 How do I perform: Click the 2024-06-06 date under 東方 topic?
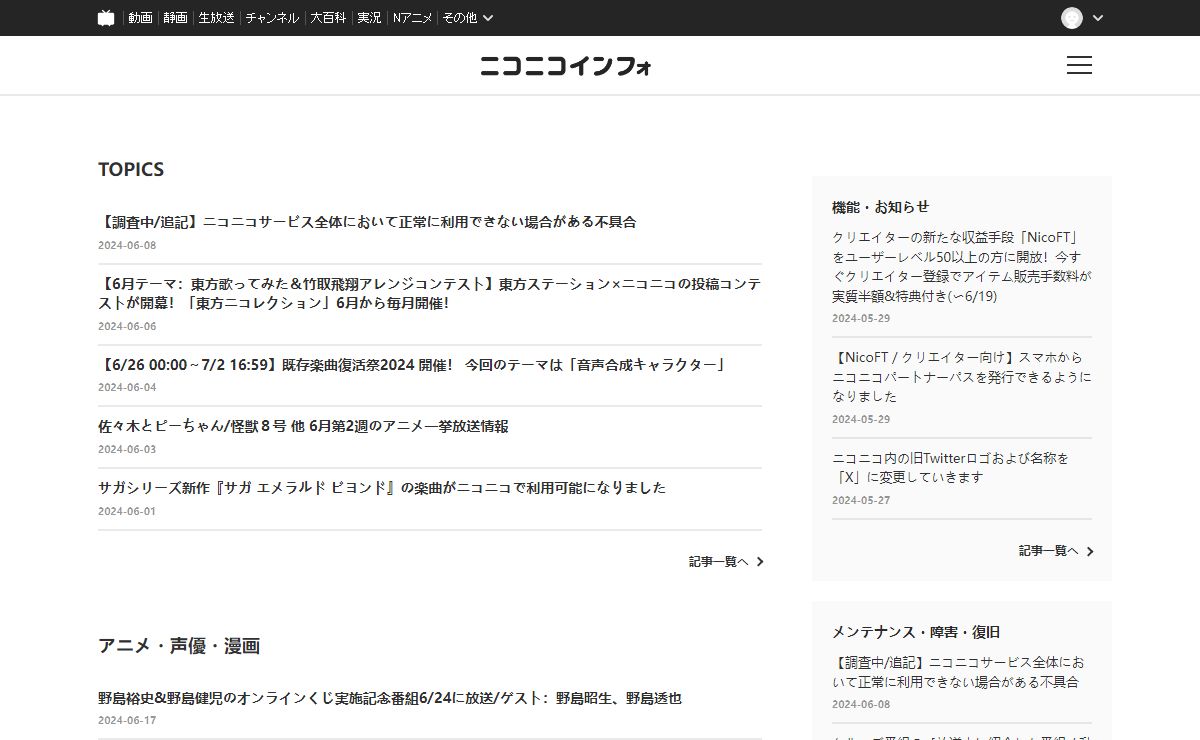127,326
